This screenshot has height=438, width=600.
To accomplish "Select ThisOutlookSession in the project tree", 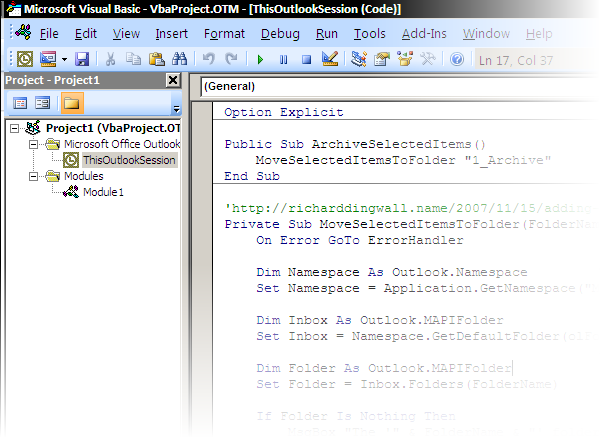I will [129, 160].
